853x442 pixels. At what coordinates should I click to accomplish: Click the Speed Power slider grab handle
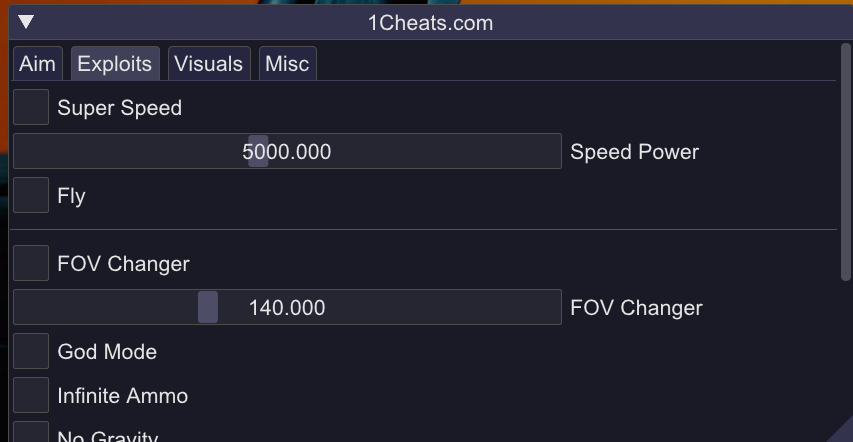point(258,151)
